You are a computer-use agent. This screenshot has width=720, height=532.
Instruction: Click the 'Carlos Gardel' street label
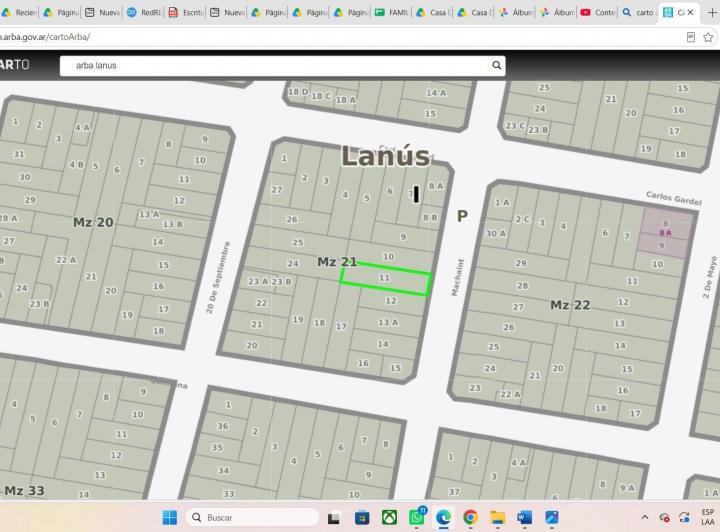tap(674, 198)
